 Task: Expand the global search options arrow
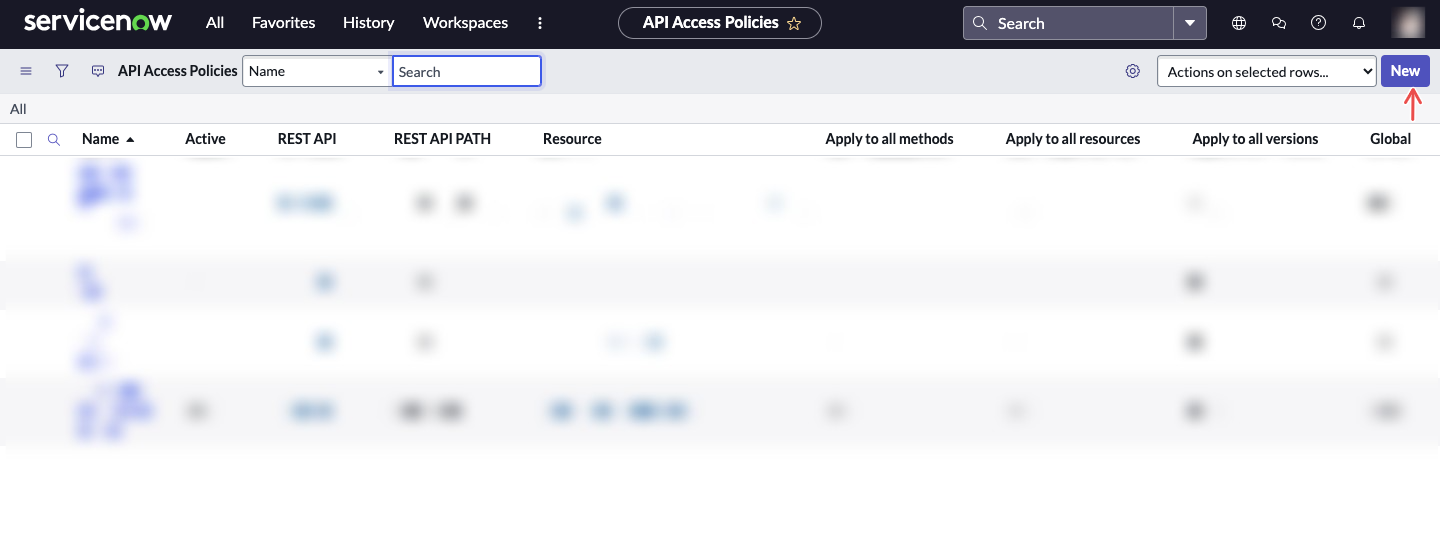(x=1189, y=23)
